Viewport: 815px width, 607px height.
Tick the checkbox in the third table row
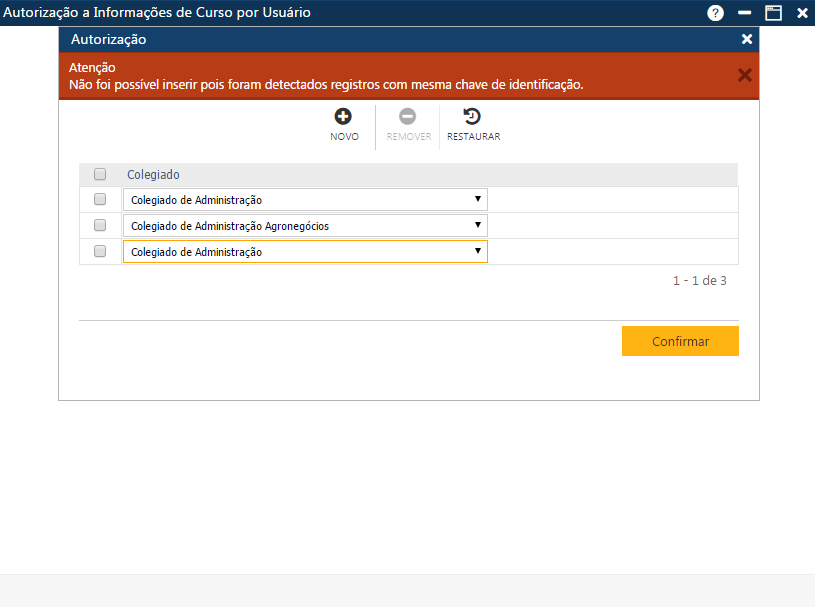pyautogui.click(x=100, y=251)
